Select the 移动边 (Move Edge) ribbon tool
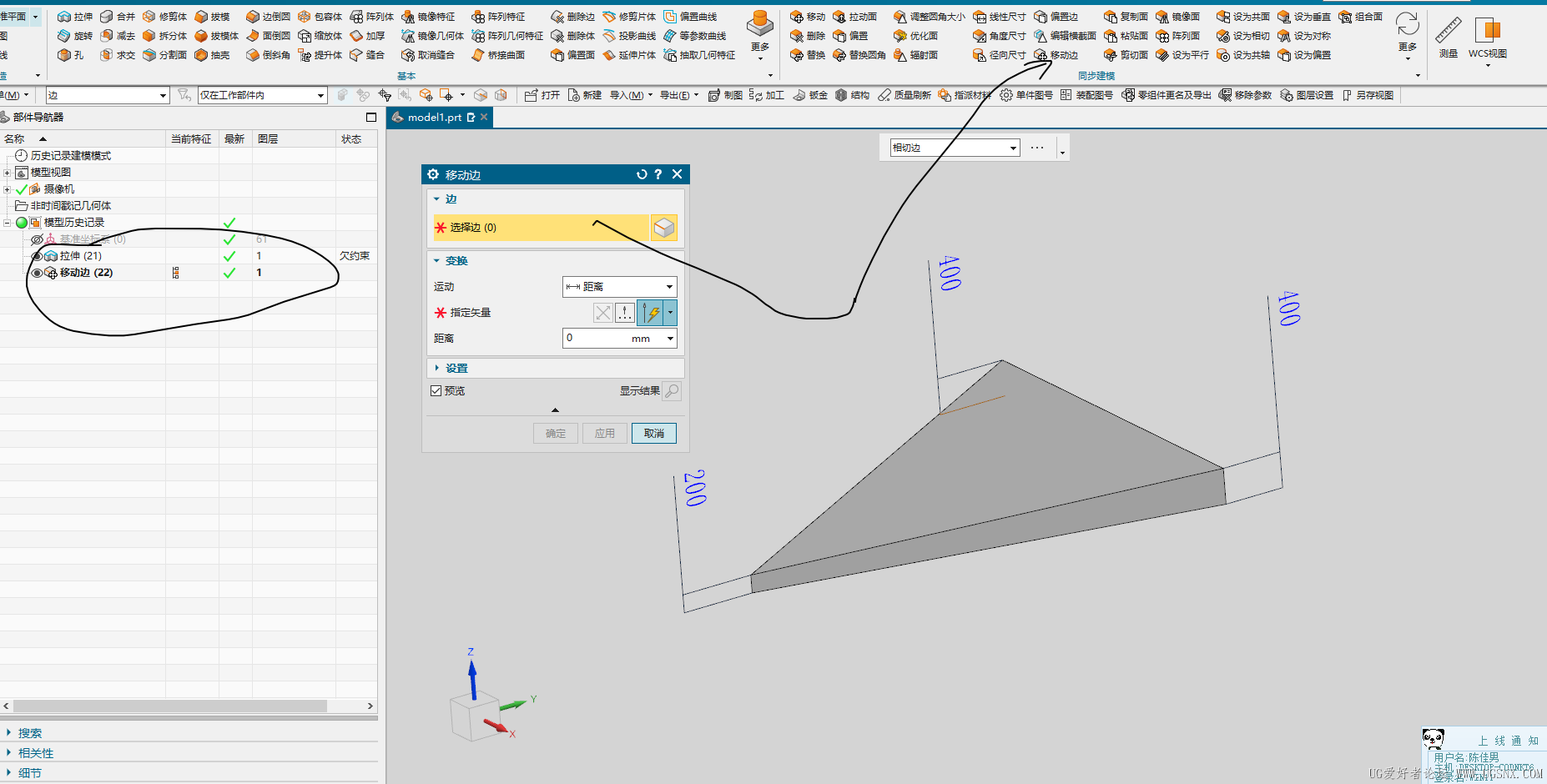The image size is (1547, 784). pos(1056,55)
